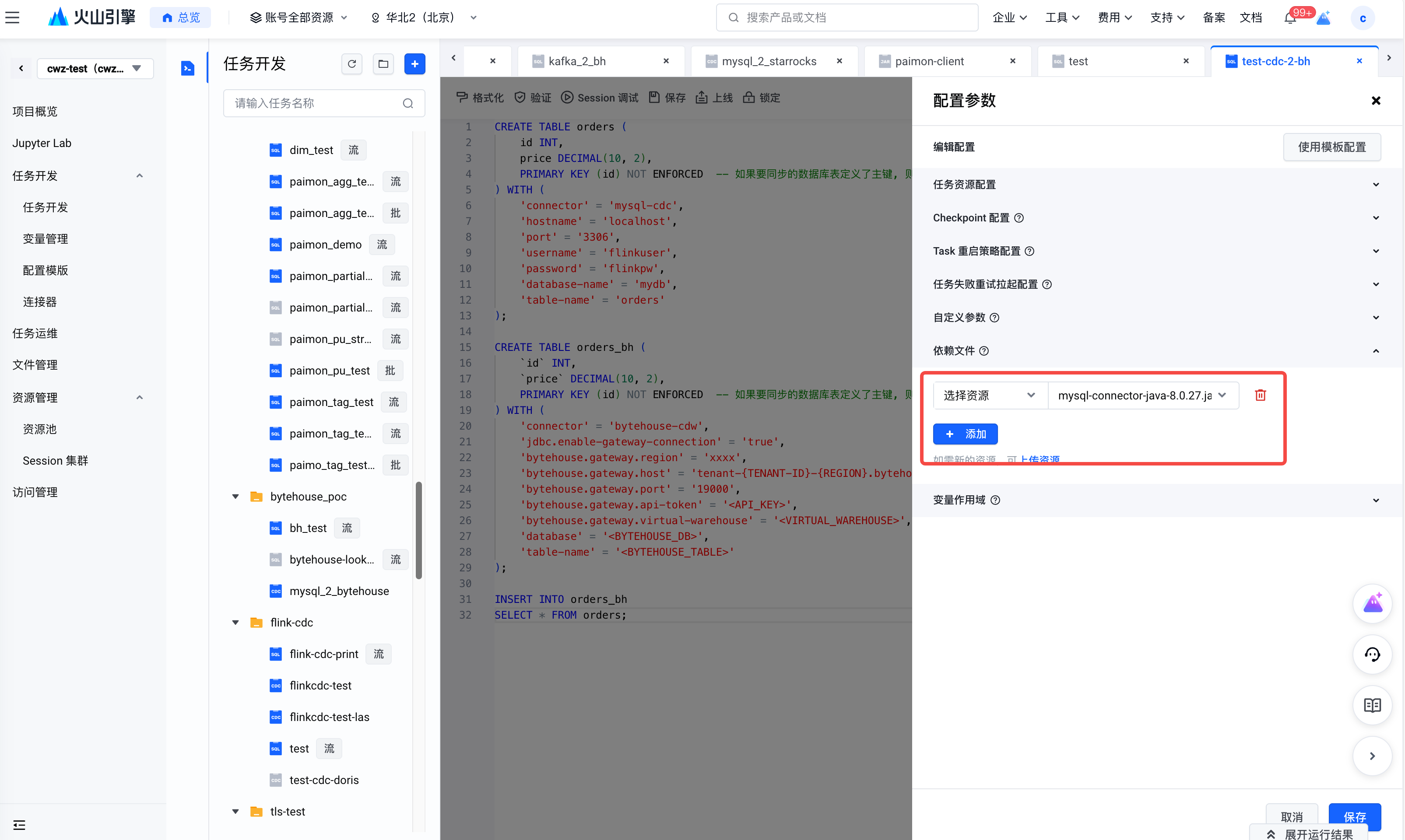Switch to the mysql_2_starrocks tab
The height and width of the screenshot is (840, 1405).
pyautogui.click(x=769, y=61)
